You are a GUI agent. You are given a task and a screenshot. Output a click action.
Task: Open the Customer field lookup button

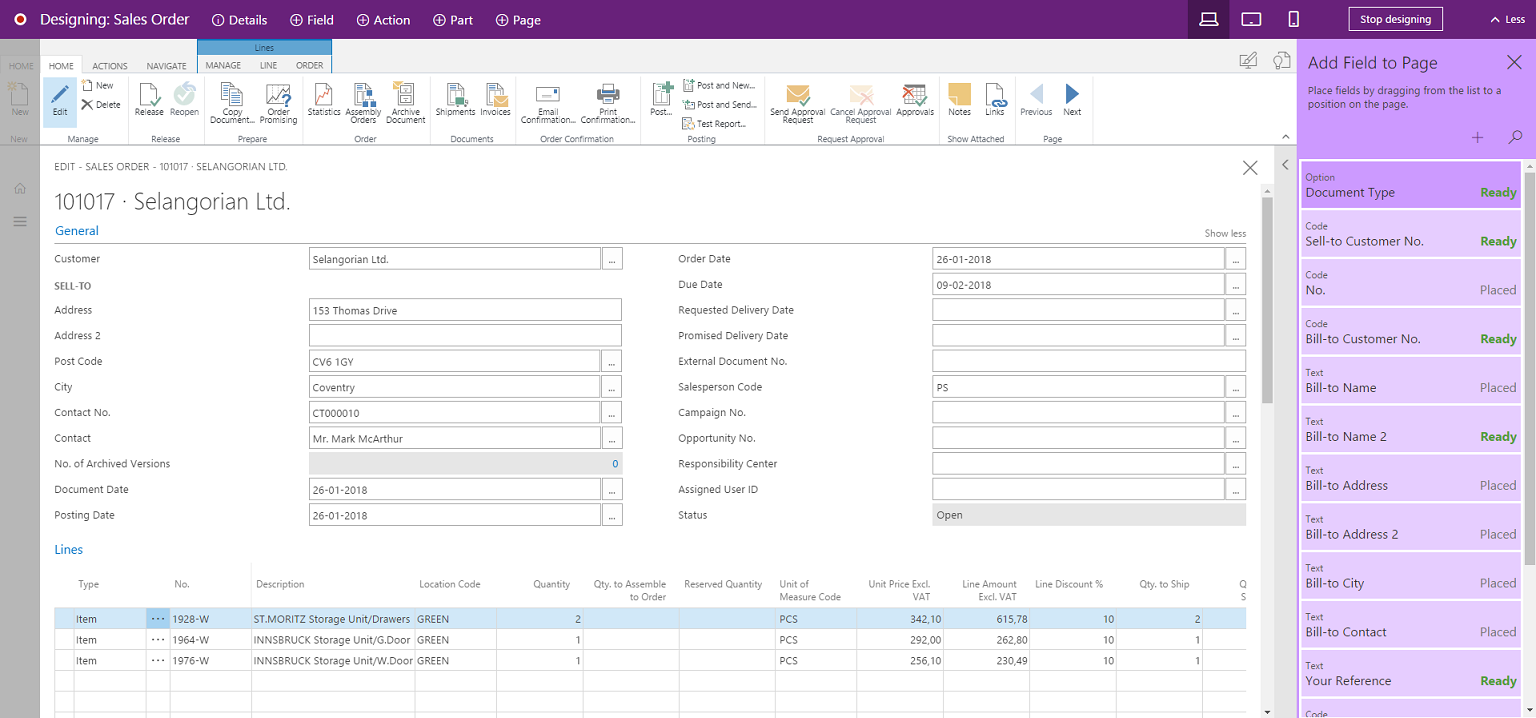coord(612,259)
